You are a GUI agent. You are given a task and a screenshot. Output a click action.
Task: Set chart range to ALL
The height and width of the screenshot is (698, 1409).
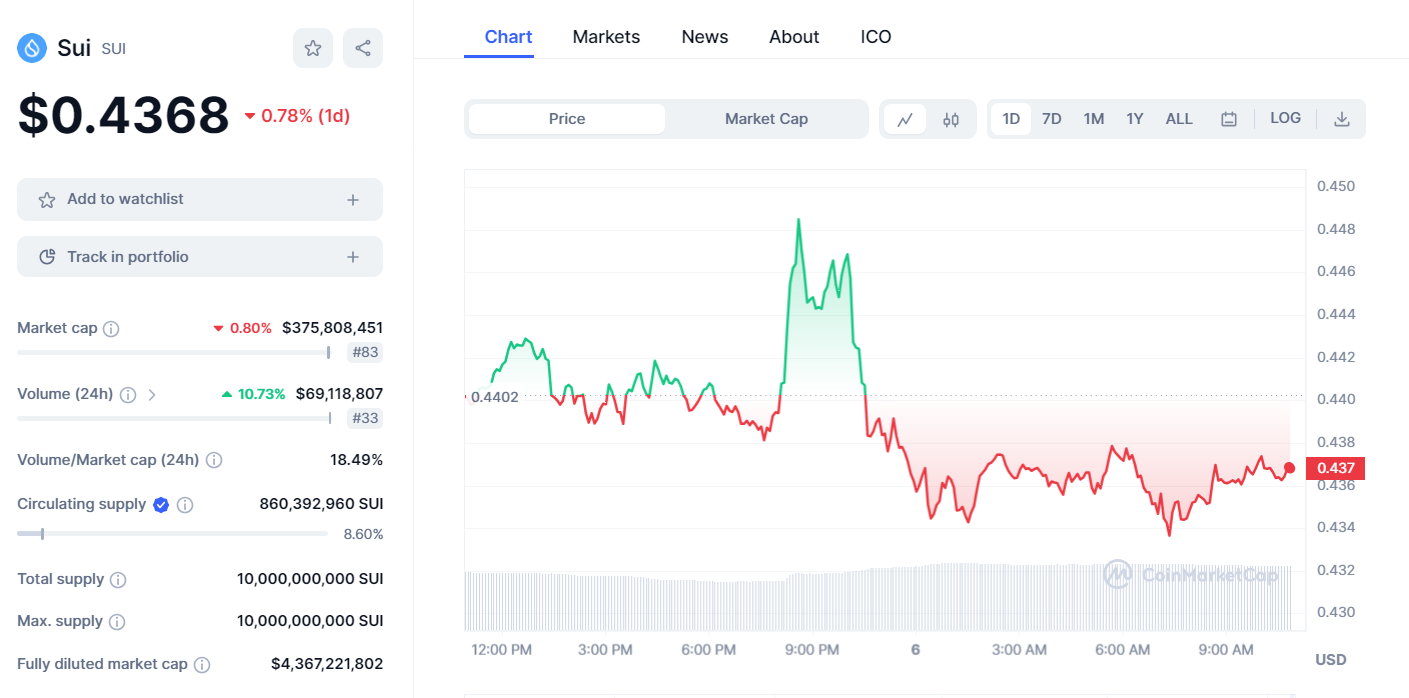(x=1179, y=119)
